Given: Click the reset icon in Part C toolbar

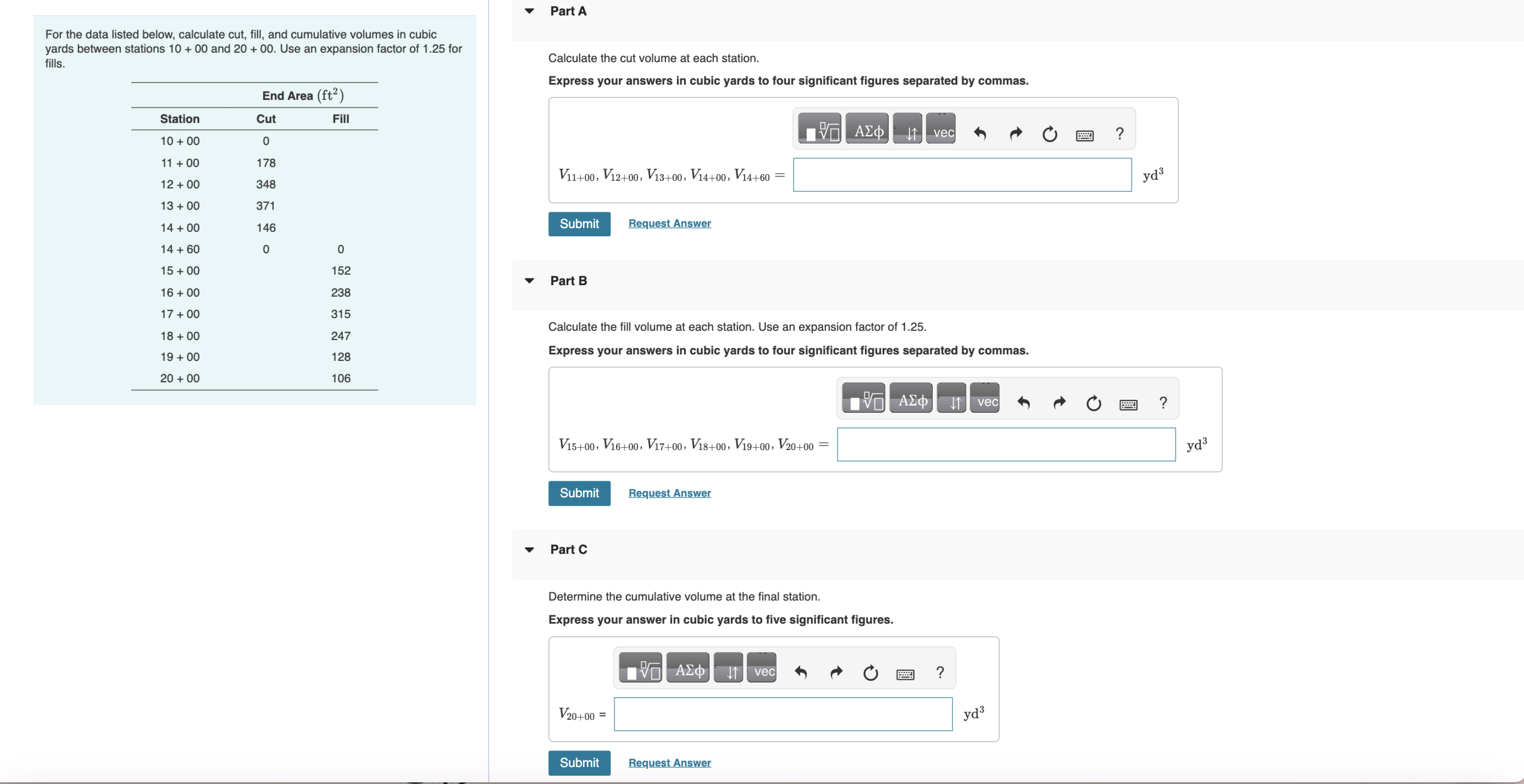Looking at the screenshot, I should [x=870, y=673].
